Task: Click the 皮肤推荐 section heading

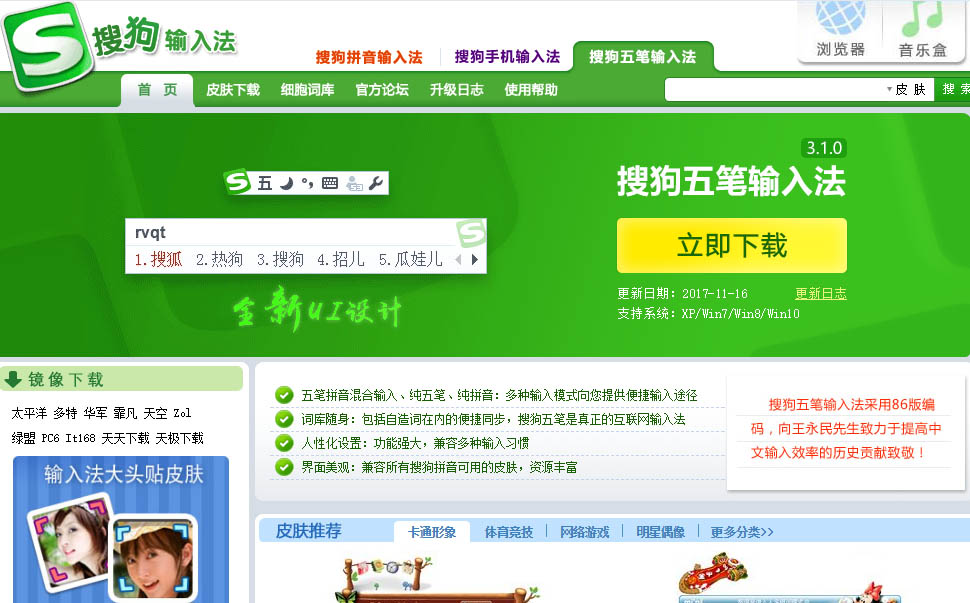Action: point(308,531)
